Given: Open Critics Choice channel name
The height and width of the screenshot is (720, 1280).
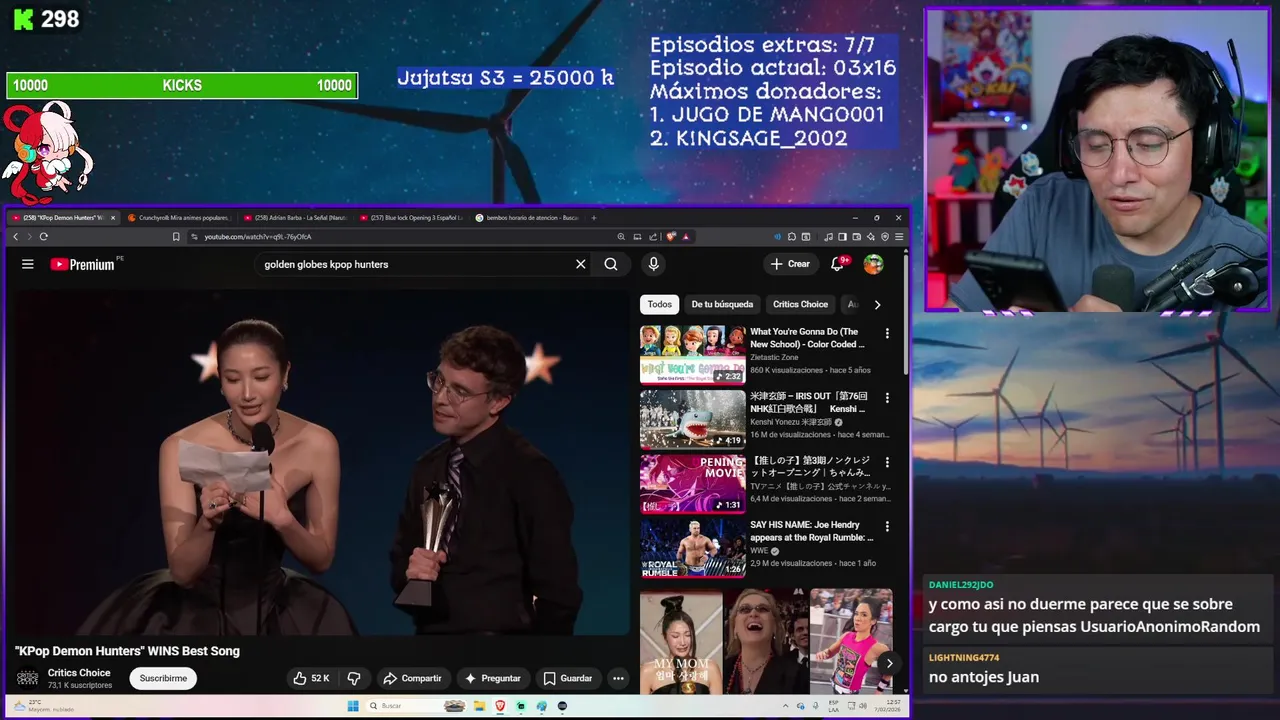Looking at the screenshot, I should pos(79,673).
